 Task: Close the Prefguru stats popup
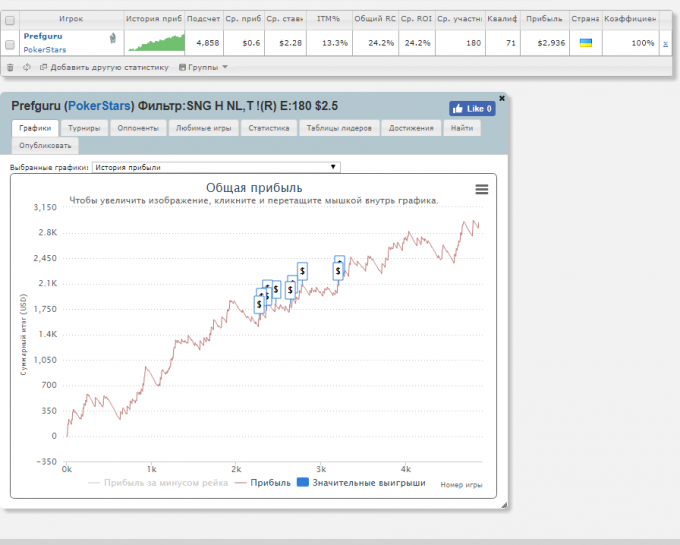tap(502, 98)
